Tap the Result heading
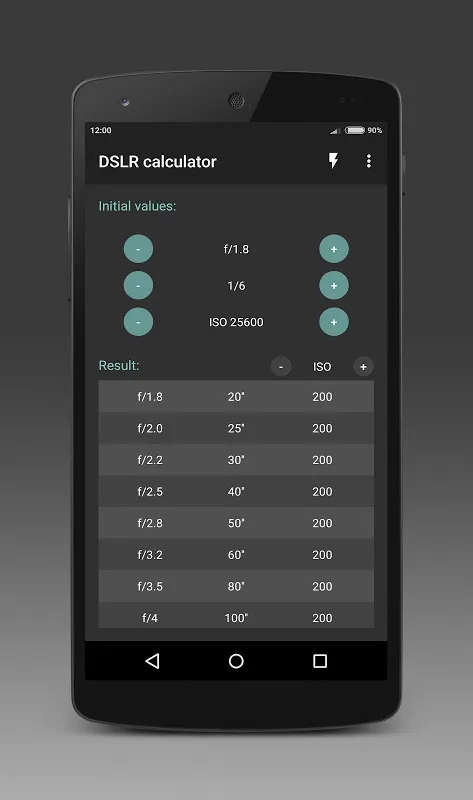Viewport: 473px width, 800px height. click(119, 365)
